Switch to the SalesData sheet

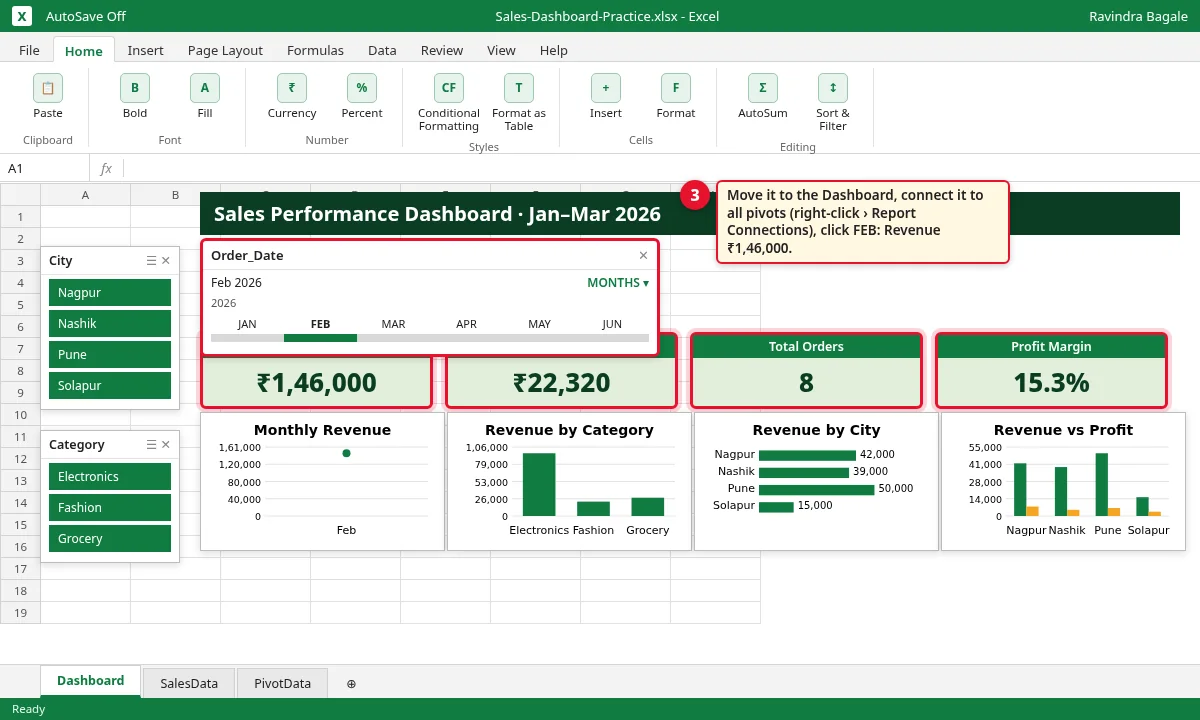point(189,684)
